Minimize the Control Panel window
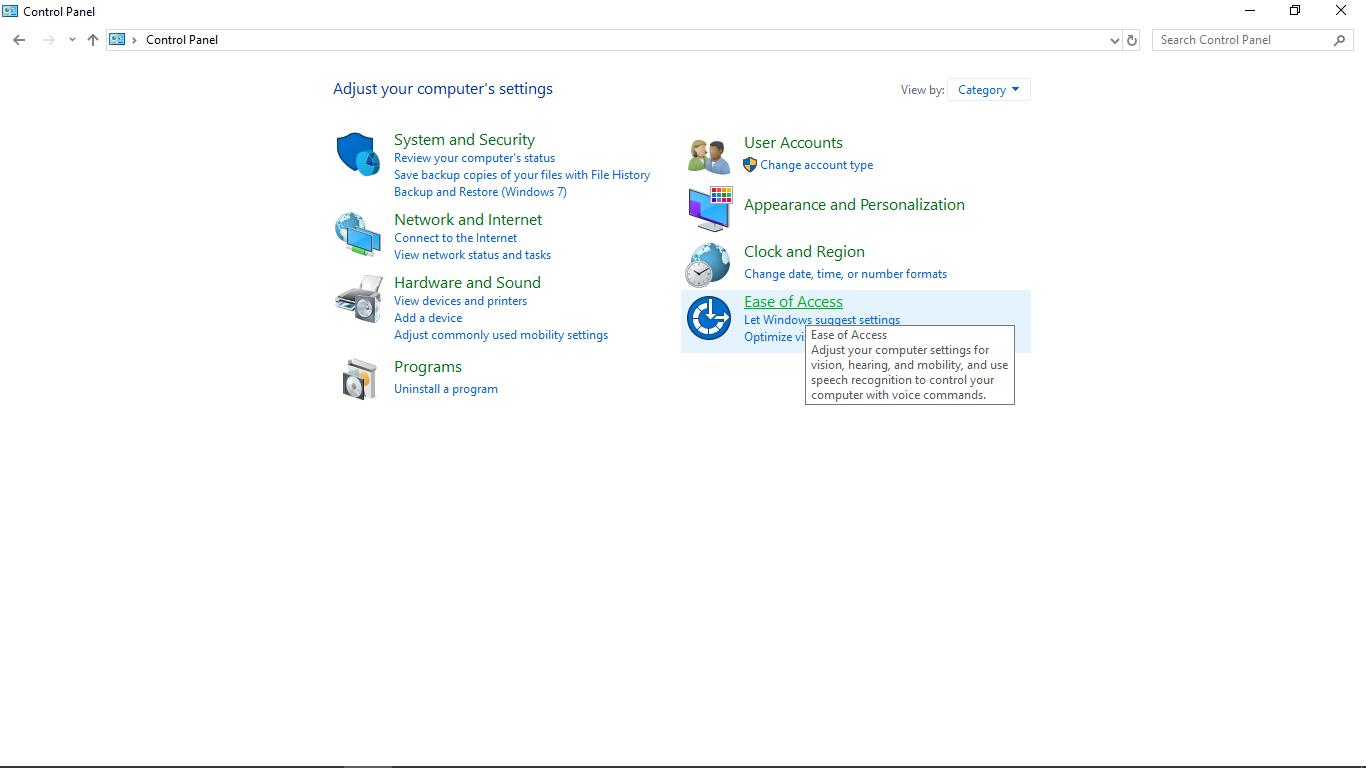1366x768 pixels. coord(1249,11)
